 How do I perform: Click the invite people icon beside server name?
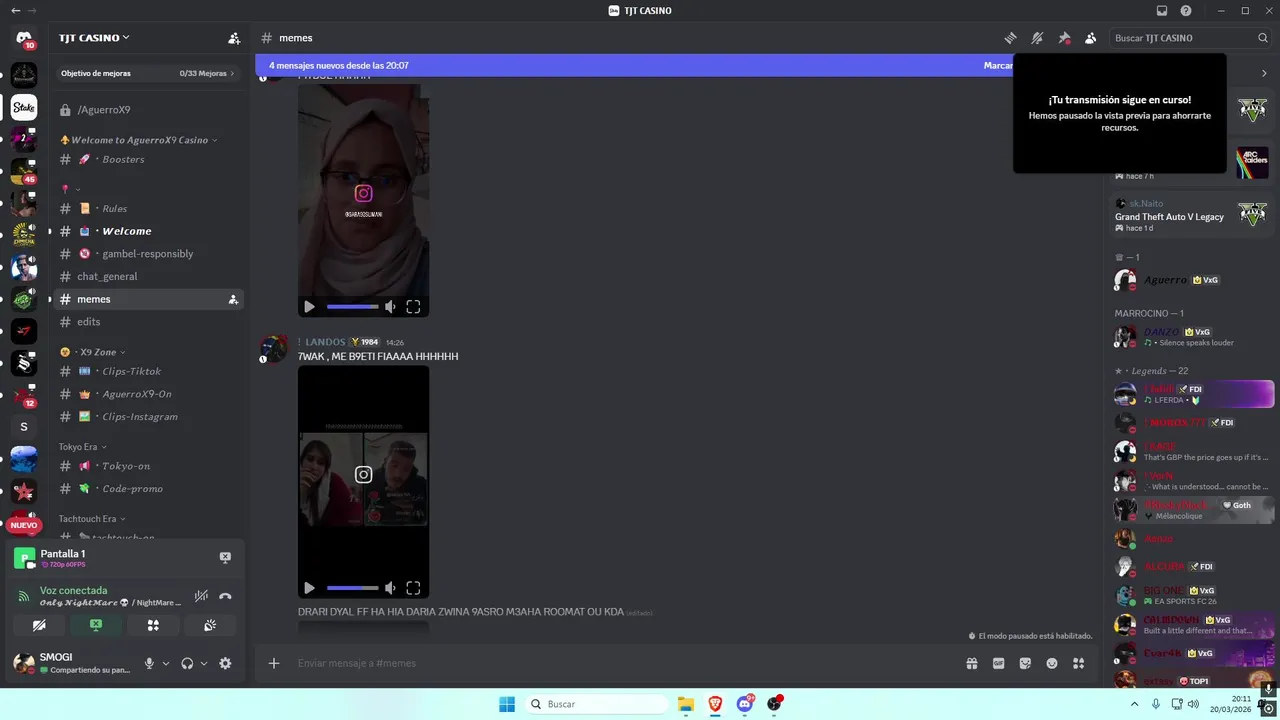tap(234, 38)
